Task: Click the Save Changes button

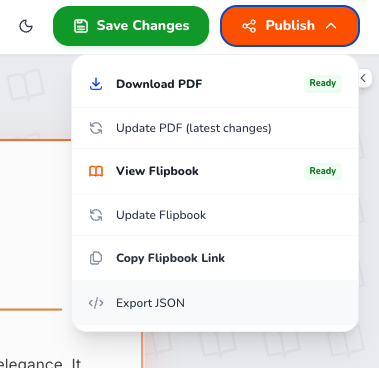Action: (x=131, y=26)
